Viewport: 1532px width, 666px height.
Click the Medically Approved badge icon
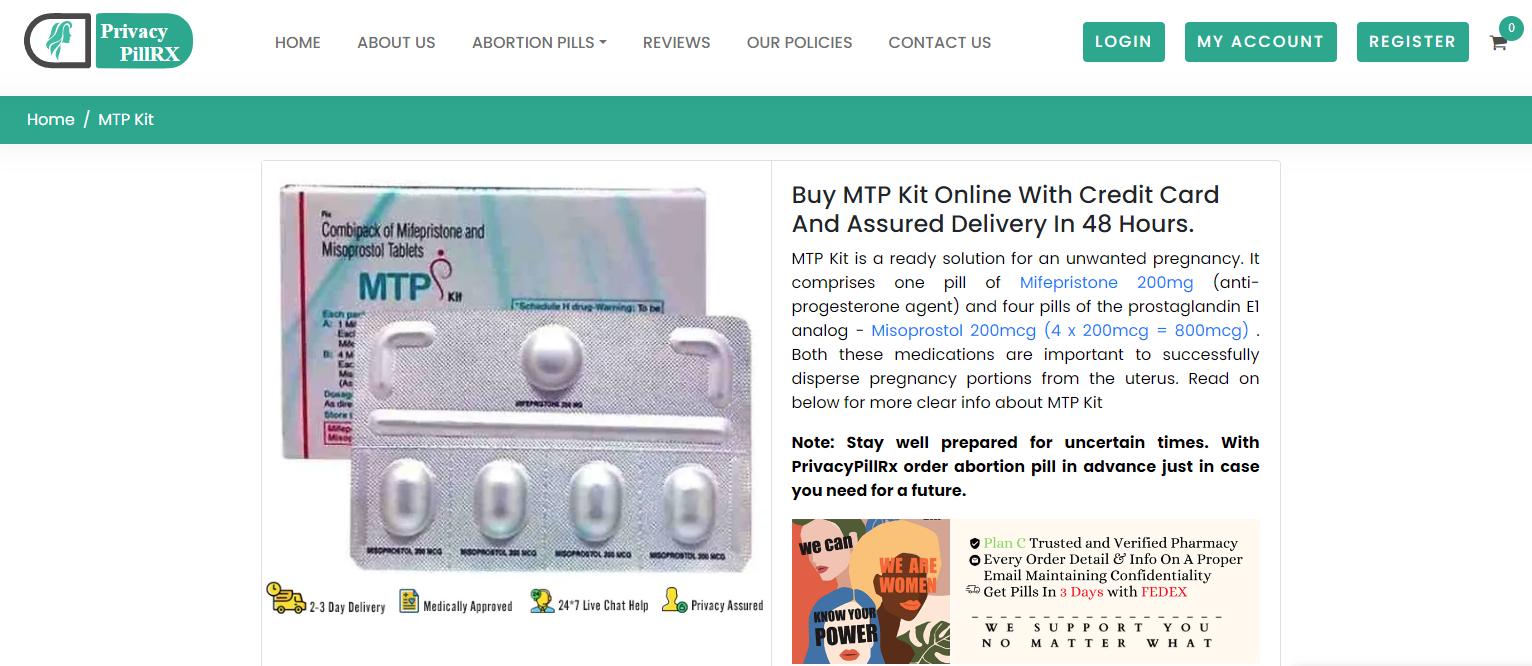click(409, 601)
